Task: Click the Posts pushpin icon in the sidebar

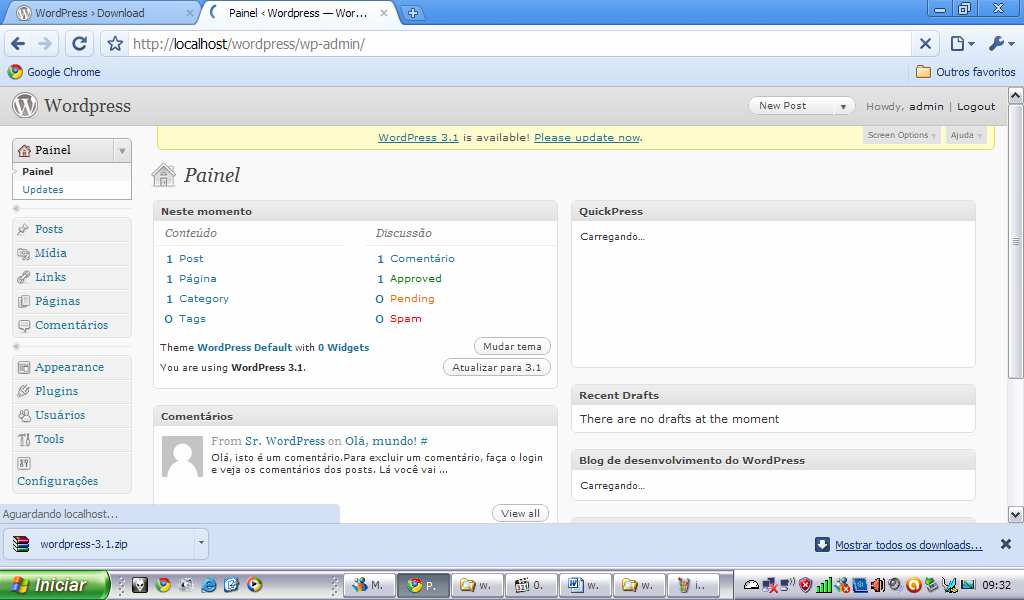Action: click(x=24, y=229)
